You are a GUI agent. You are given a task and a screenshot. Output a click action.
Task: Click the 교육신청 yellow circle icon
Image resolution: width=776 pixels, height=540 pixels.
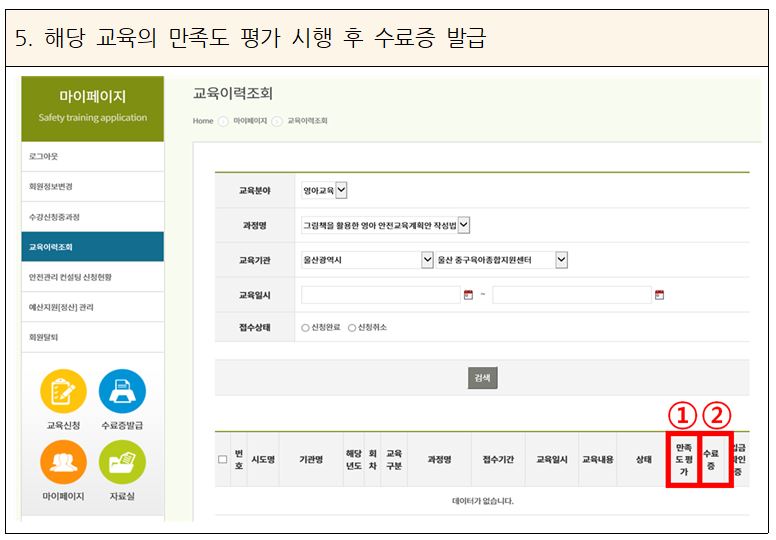tap(63, 392)
